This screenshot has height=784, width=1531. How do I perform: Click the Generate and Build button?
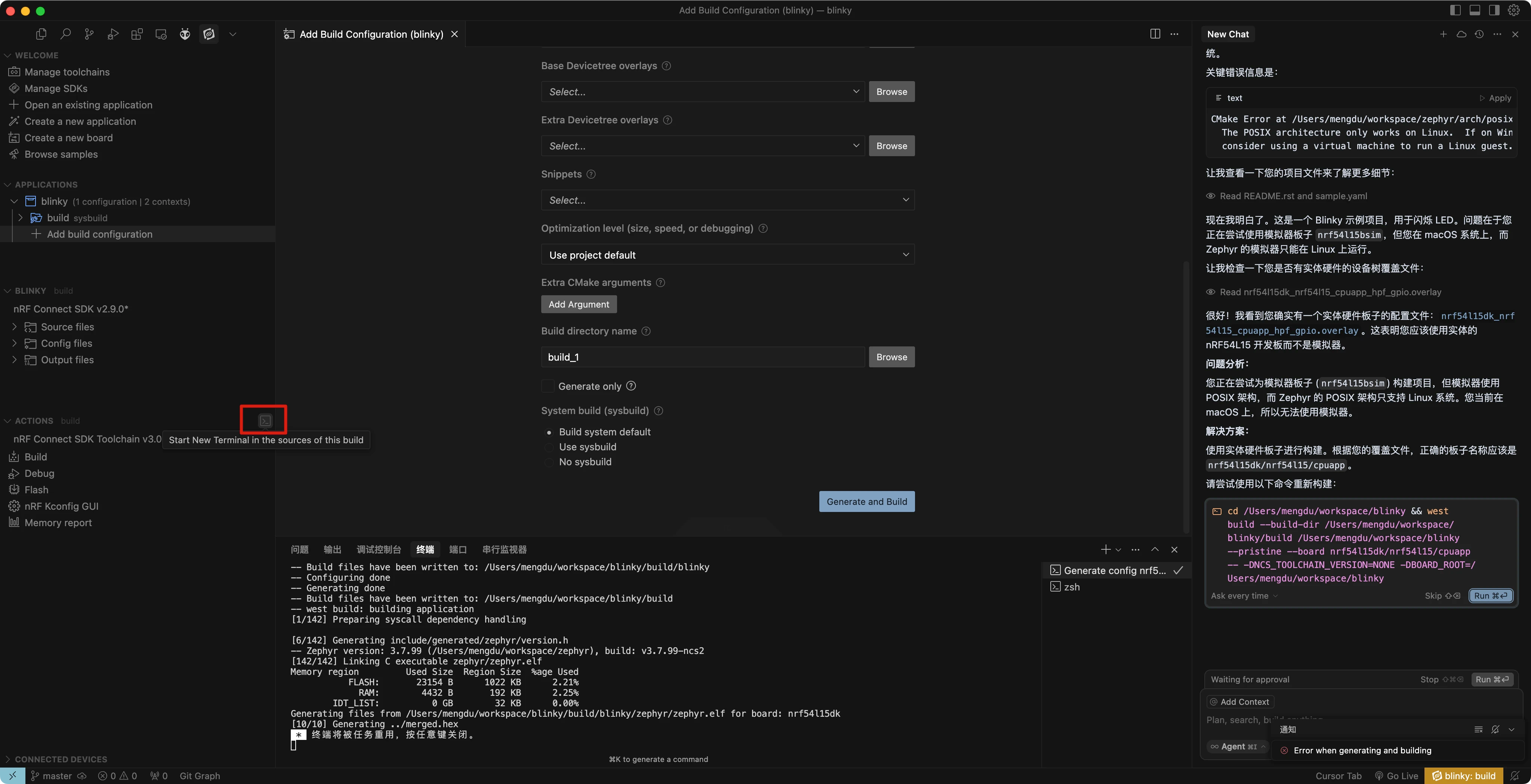point(866,501)
